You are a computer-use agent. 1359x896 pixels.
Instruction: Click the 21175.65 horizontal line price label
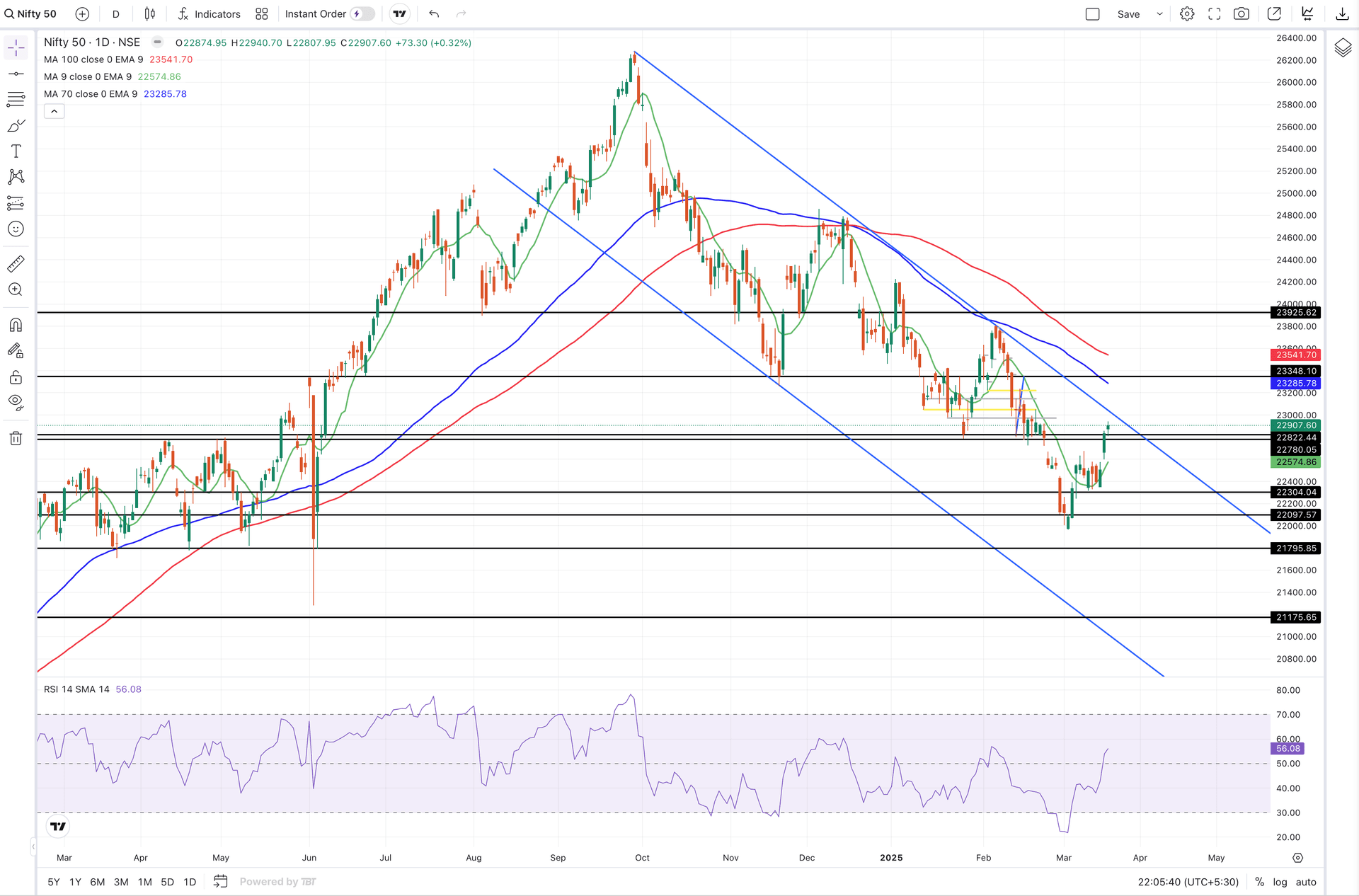click(x=1296, y=617)
